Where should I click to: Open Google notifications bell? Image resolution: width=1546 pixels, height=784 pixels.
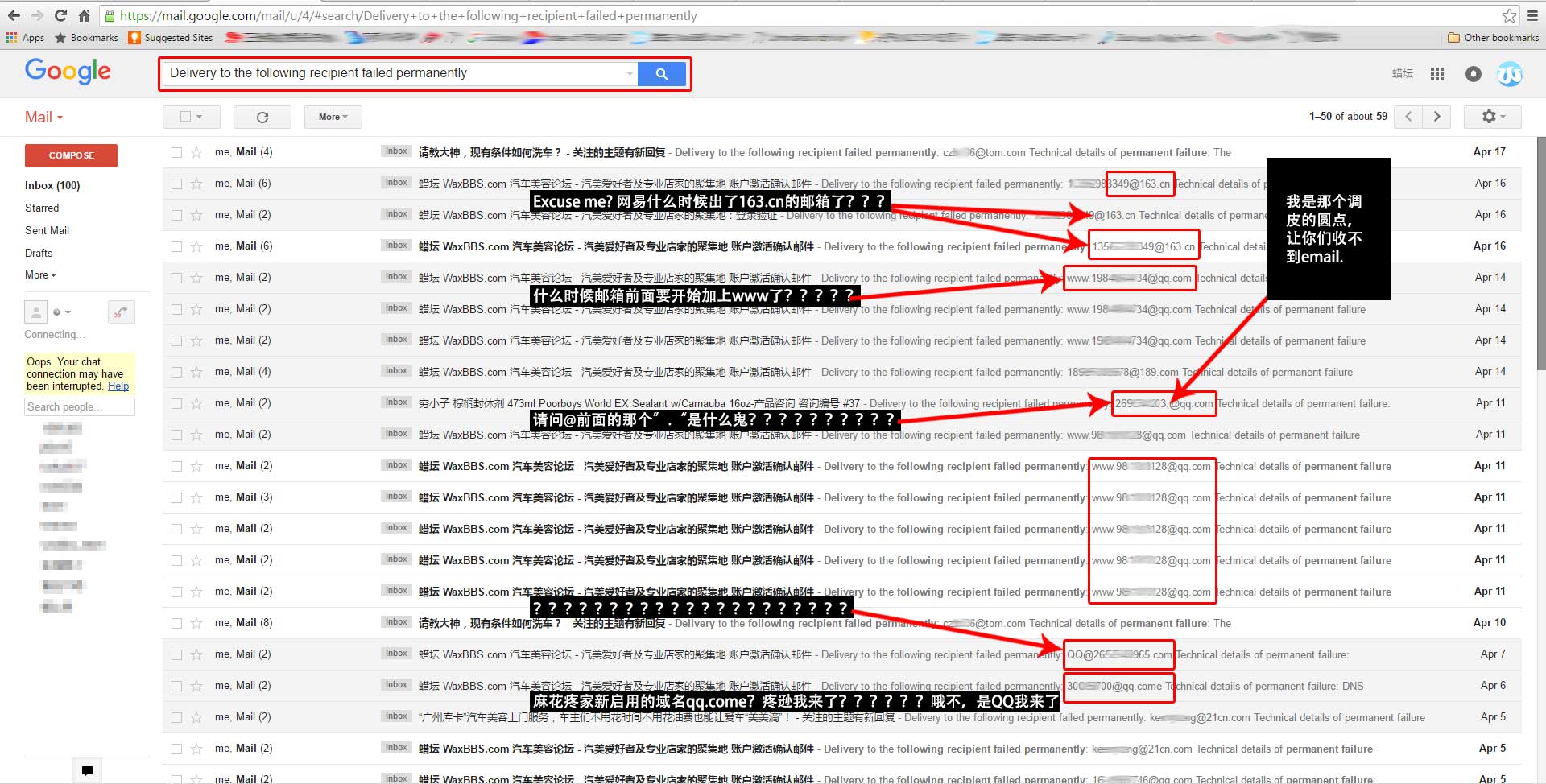1473,74
